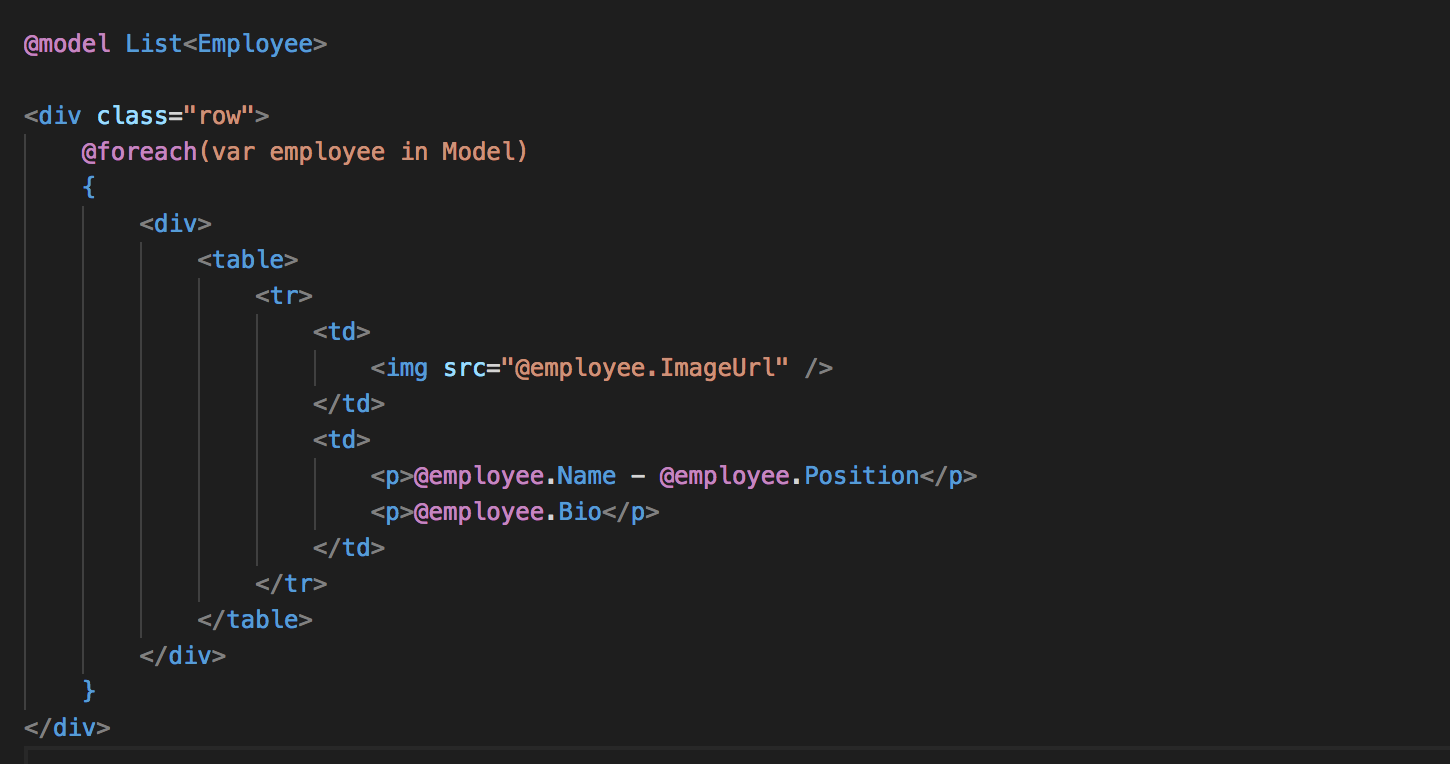
Task: Click the Bio property in second paragraph
Action: tap(580, 512)
